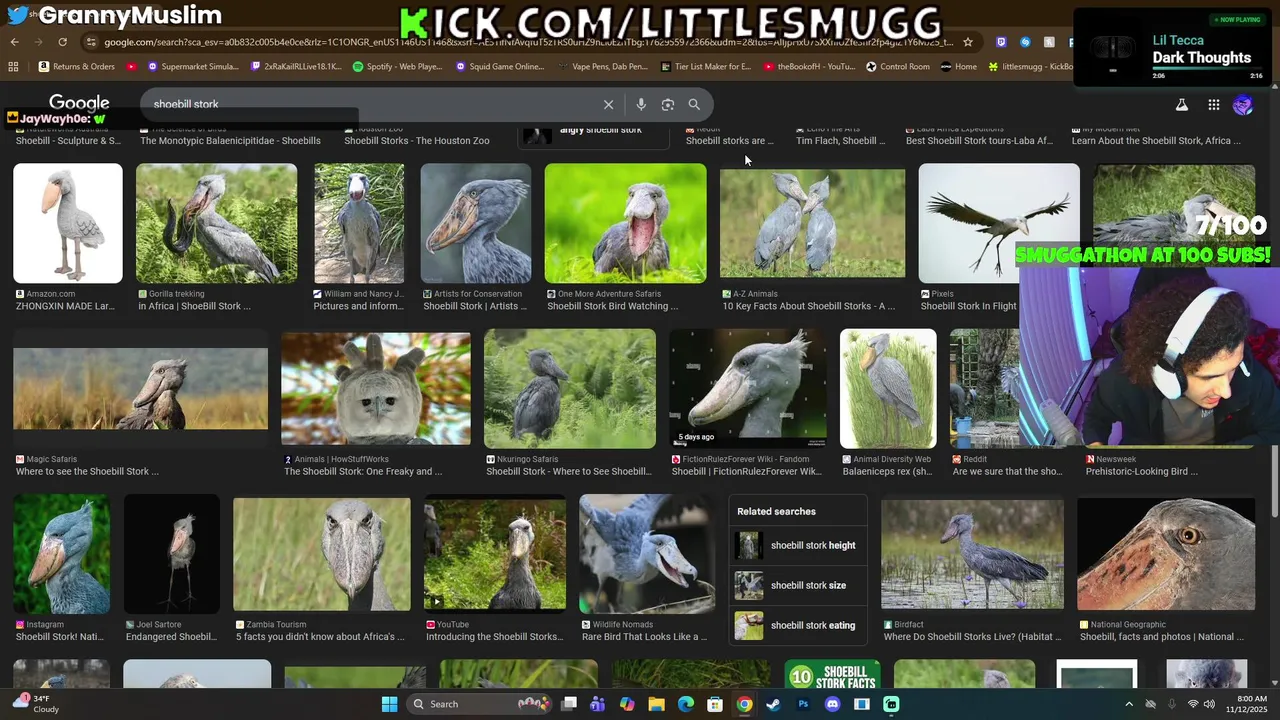Open the Joel Sartore endangered shoebill image

(172, 553)
